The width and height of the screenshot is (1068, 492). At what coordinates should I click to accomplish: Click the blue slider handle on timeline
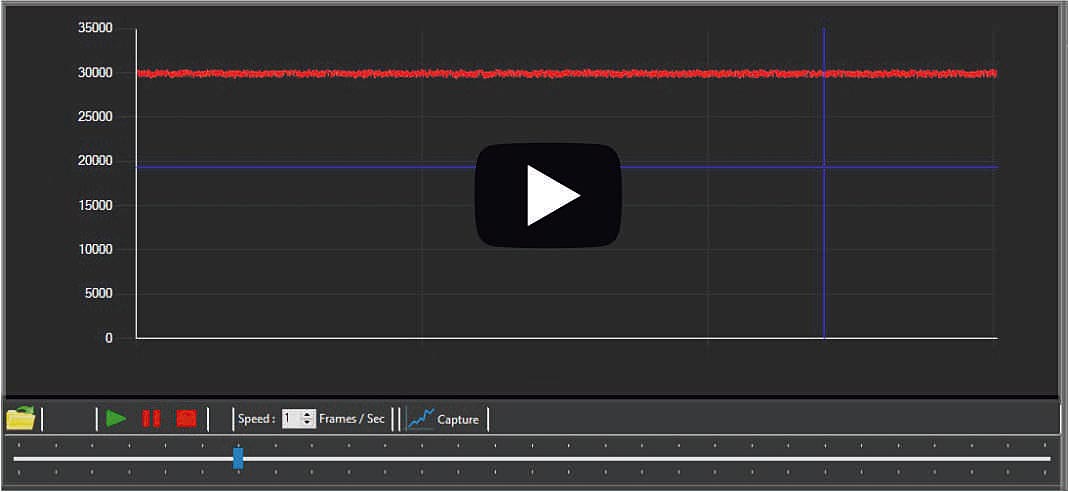tap(238, 458)
